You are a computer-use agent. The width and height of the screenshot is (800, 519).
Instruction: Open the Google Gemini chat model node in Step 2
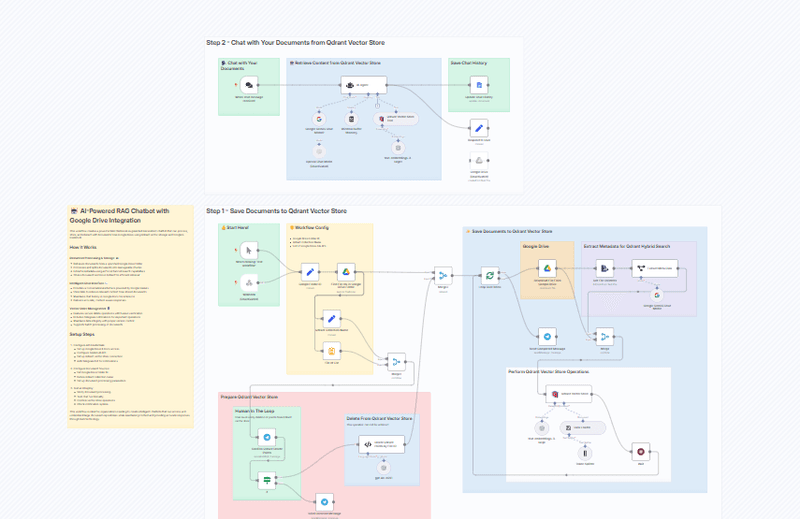point(320,118)
